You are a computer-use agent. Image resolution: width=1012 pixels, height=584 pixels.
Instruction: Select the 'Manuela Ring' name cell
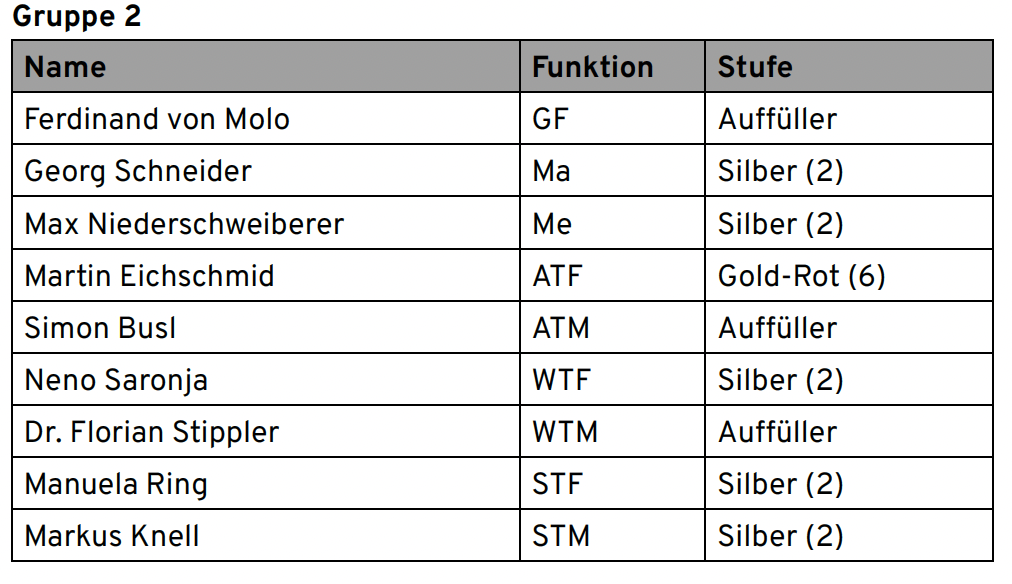tap(116, 484)
